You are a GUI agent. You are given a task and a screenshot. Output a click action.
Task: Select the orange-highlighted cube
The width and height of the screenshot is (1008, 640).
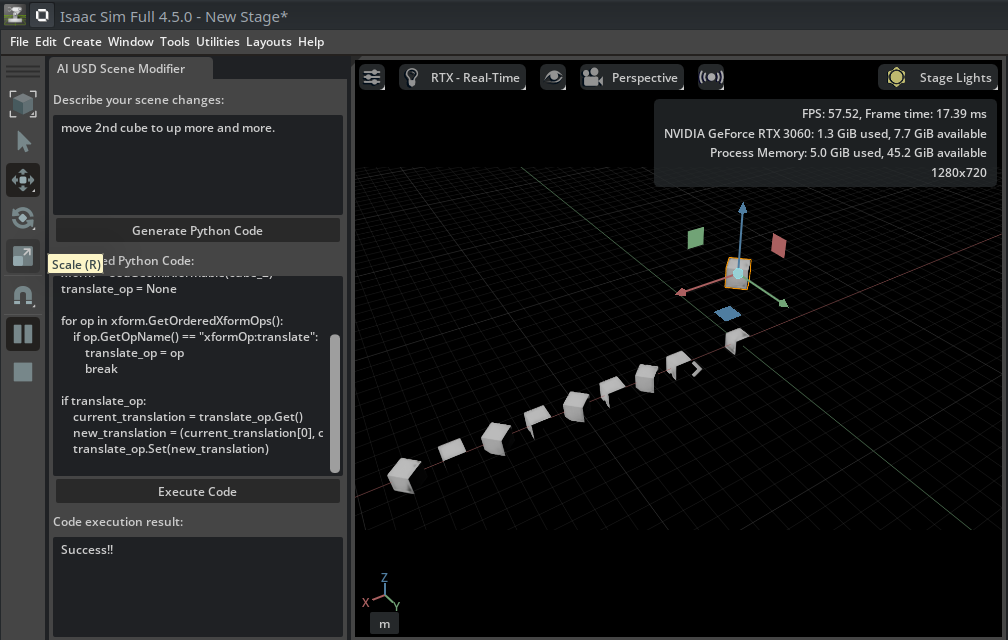tap(737, 274)
